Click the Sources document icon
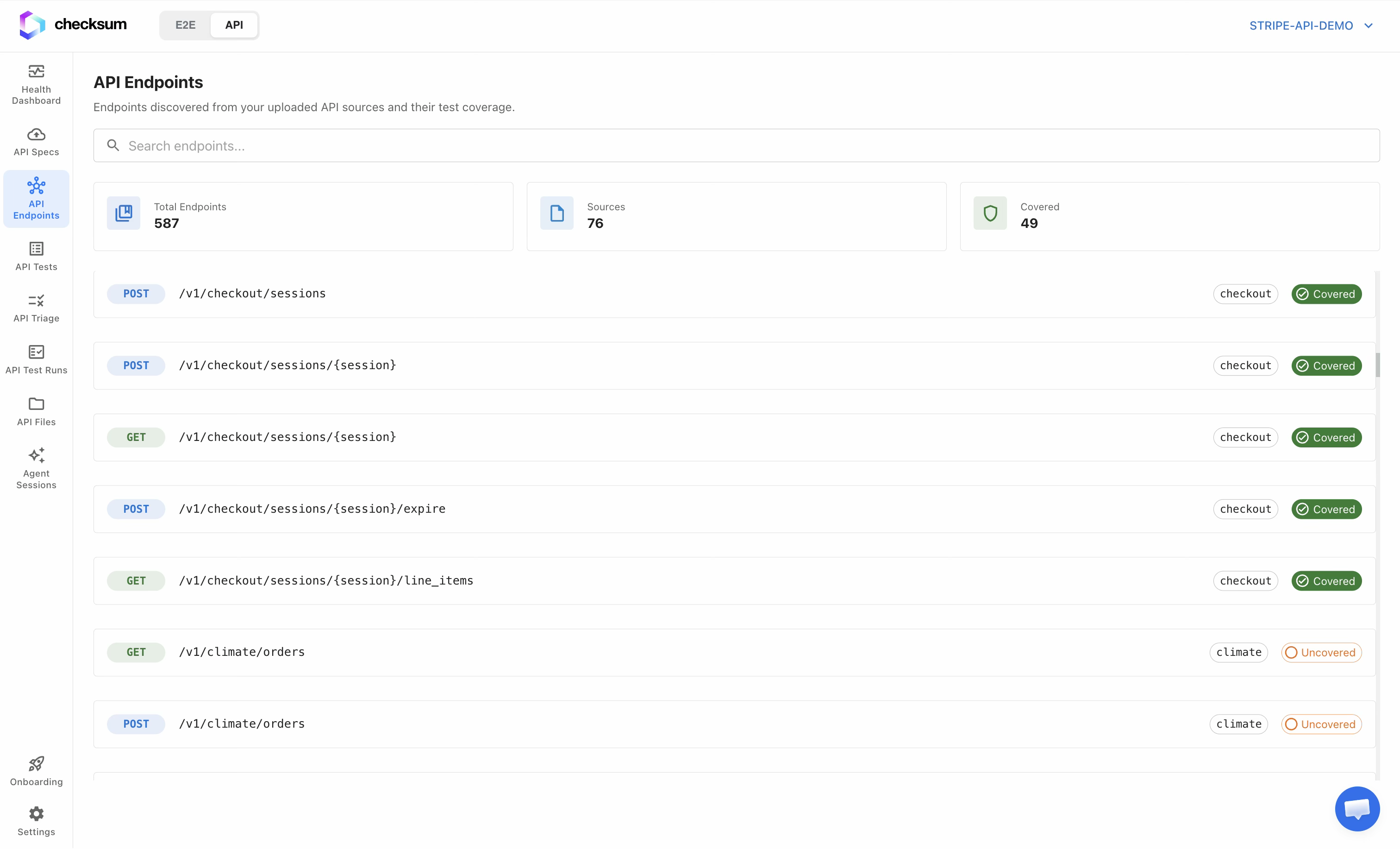 [x=557, y=213]
